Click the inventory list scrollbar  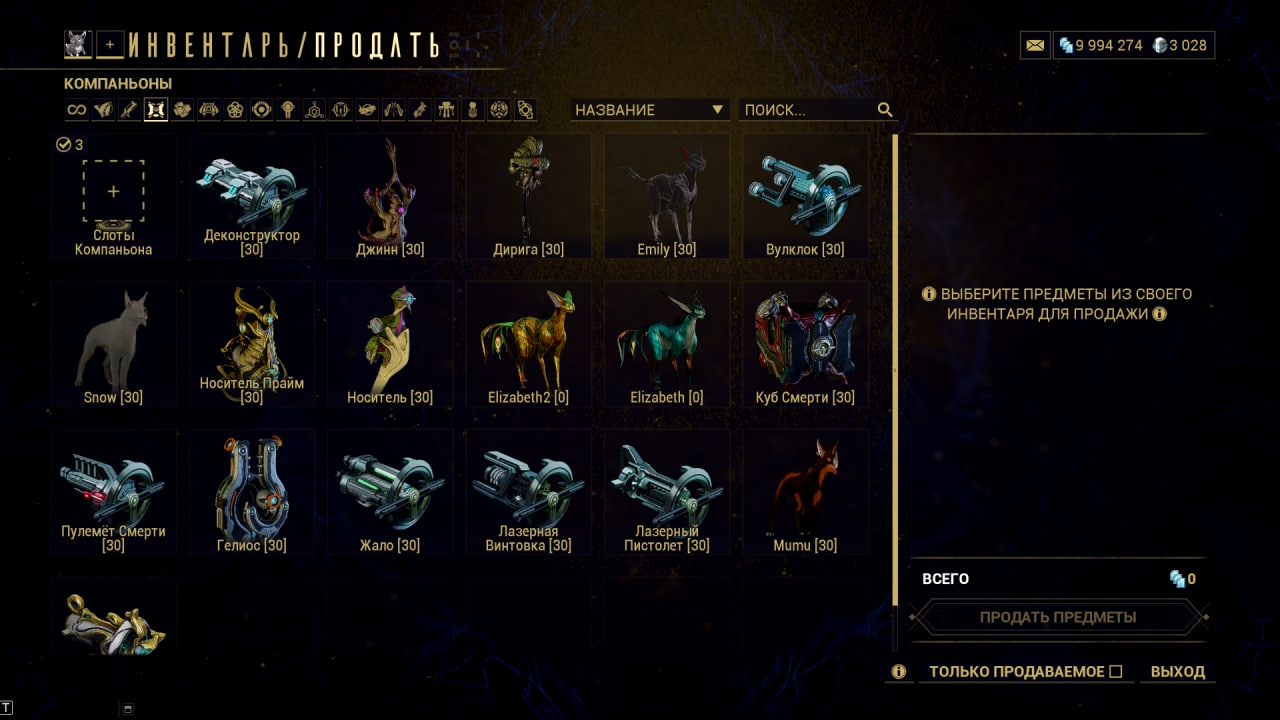pos(896,370)
